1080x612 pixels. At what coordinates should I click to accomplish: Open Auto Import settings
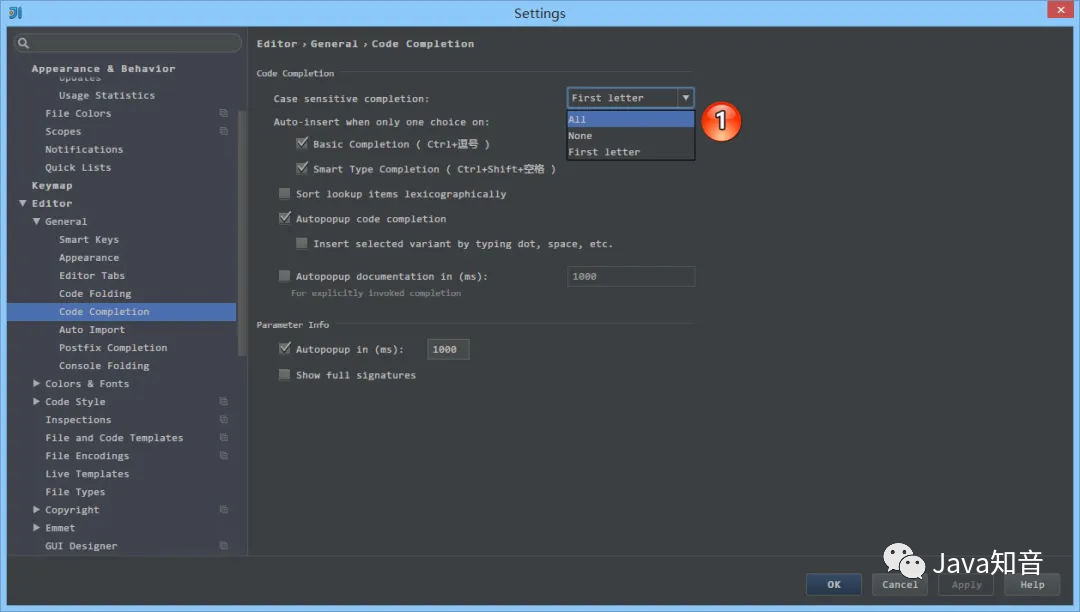point(92,329)
